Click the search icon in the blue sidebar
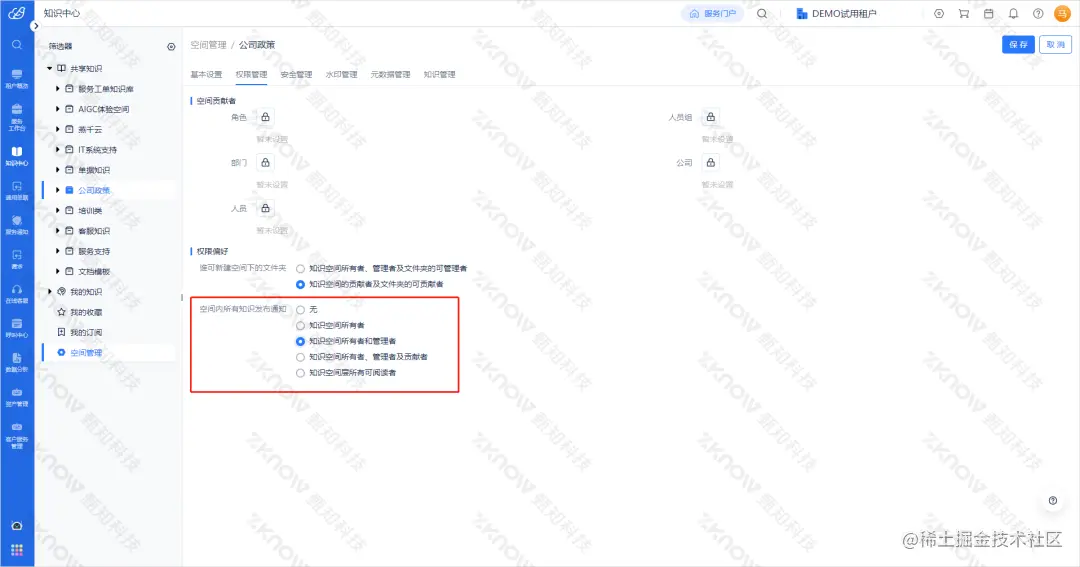Image resolution: width=1080 pixels, height=567 pixels. [17, 45]
